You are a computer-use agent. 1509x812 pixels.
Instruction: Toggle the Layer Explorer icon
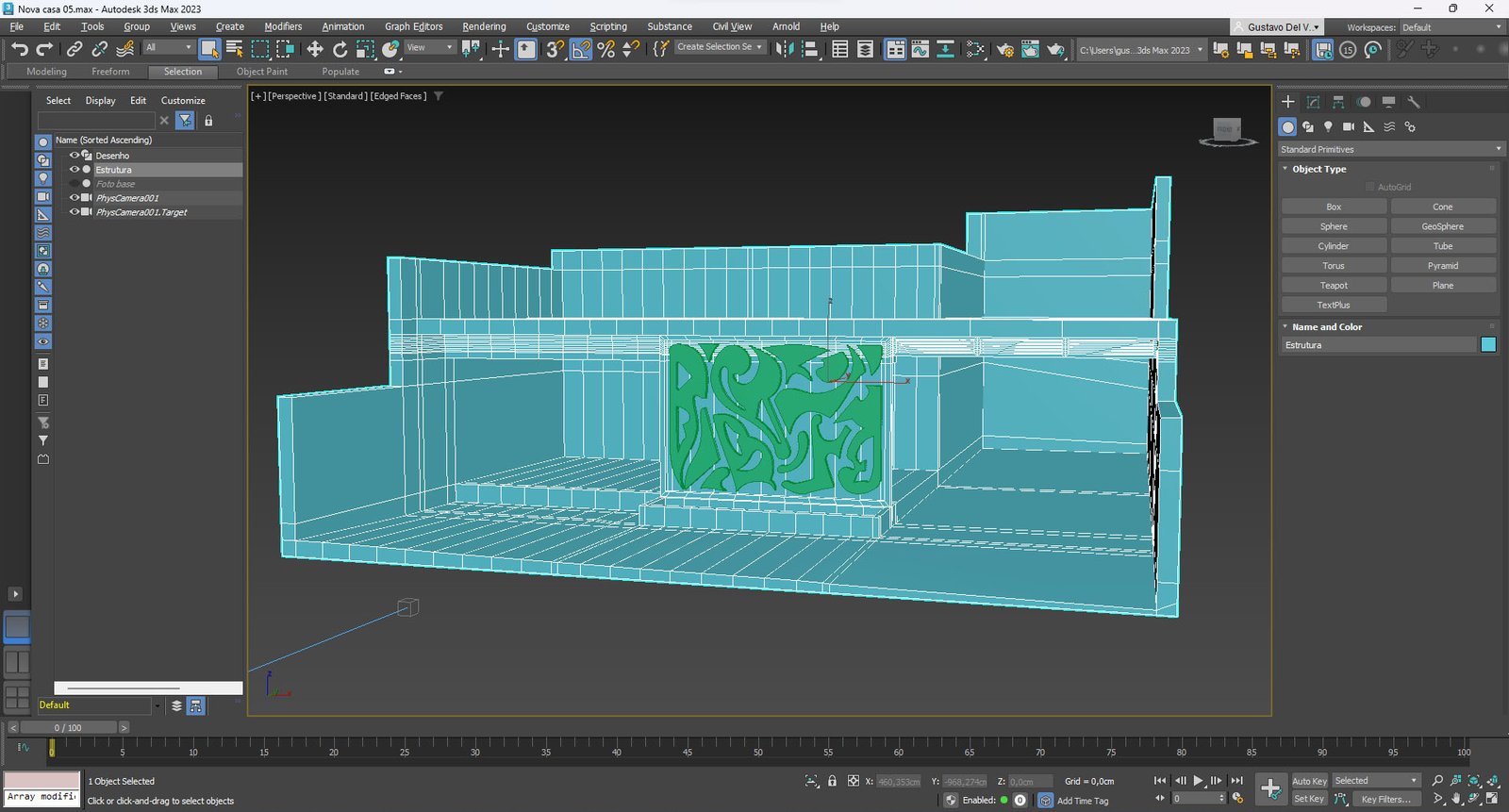(865, 49)
